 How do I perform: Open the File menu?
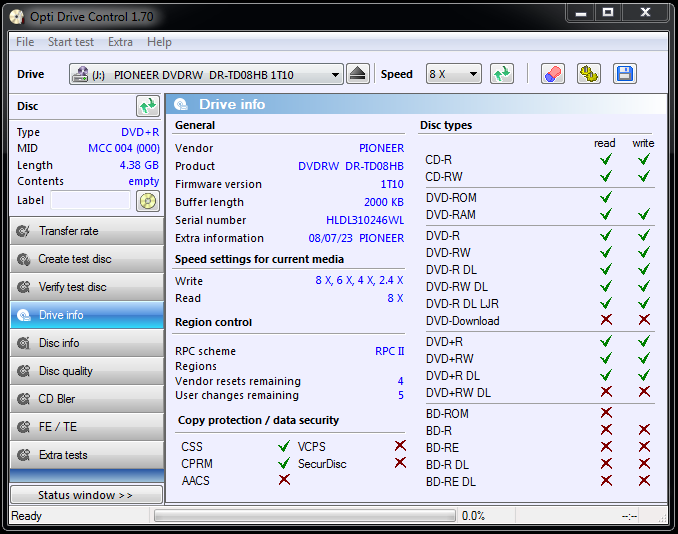[25, 42]
